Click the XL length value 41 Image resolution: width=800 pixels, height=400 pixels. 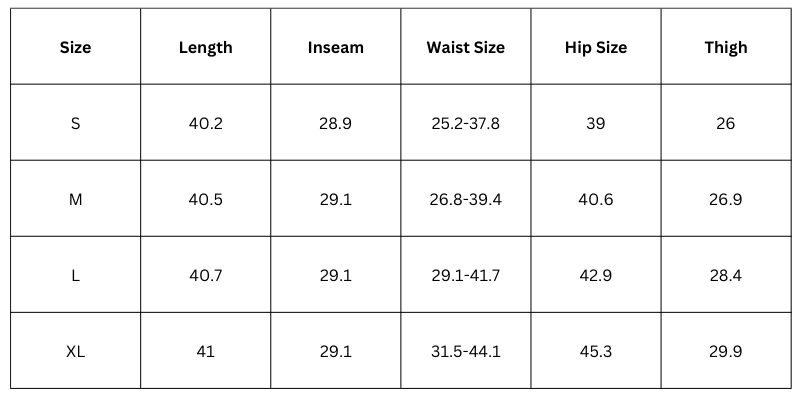205,352
